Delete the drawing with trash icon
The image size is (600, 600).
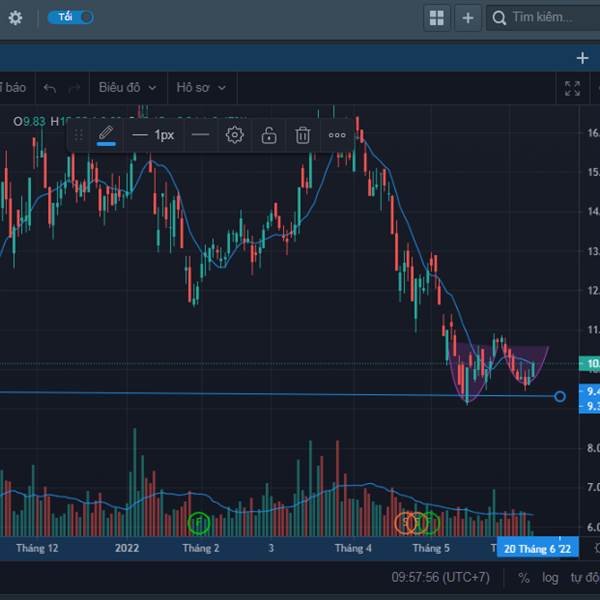[x=302, y=134]
